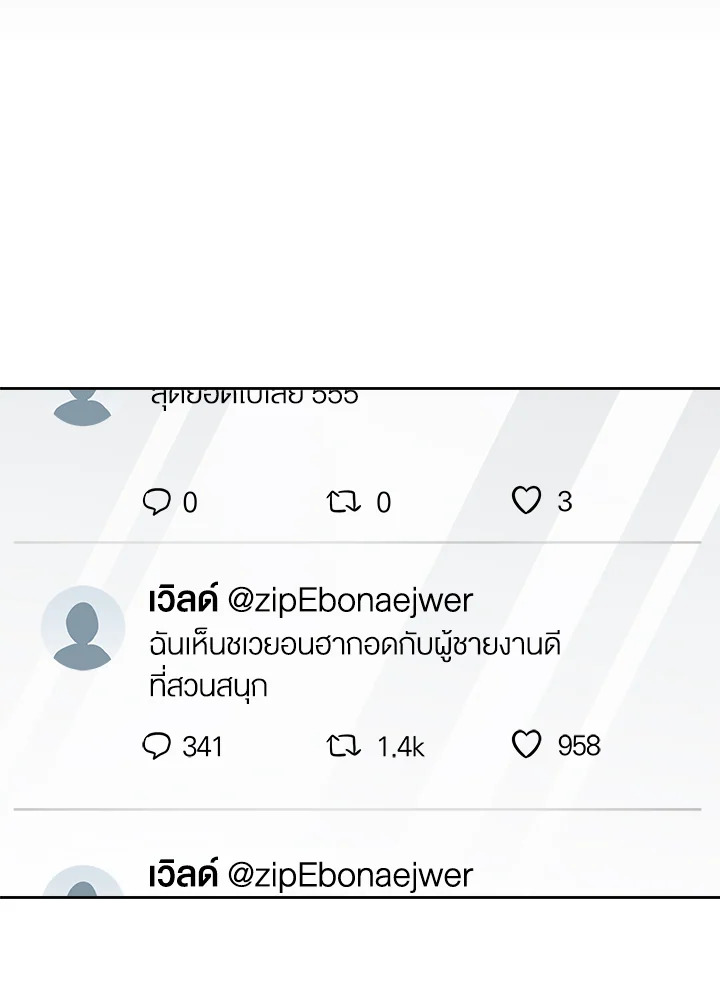Retweet the post with 1.4k retweets
This screenshot has width=720, height=998.
click(x=344, y=745)
